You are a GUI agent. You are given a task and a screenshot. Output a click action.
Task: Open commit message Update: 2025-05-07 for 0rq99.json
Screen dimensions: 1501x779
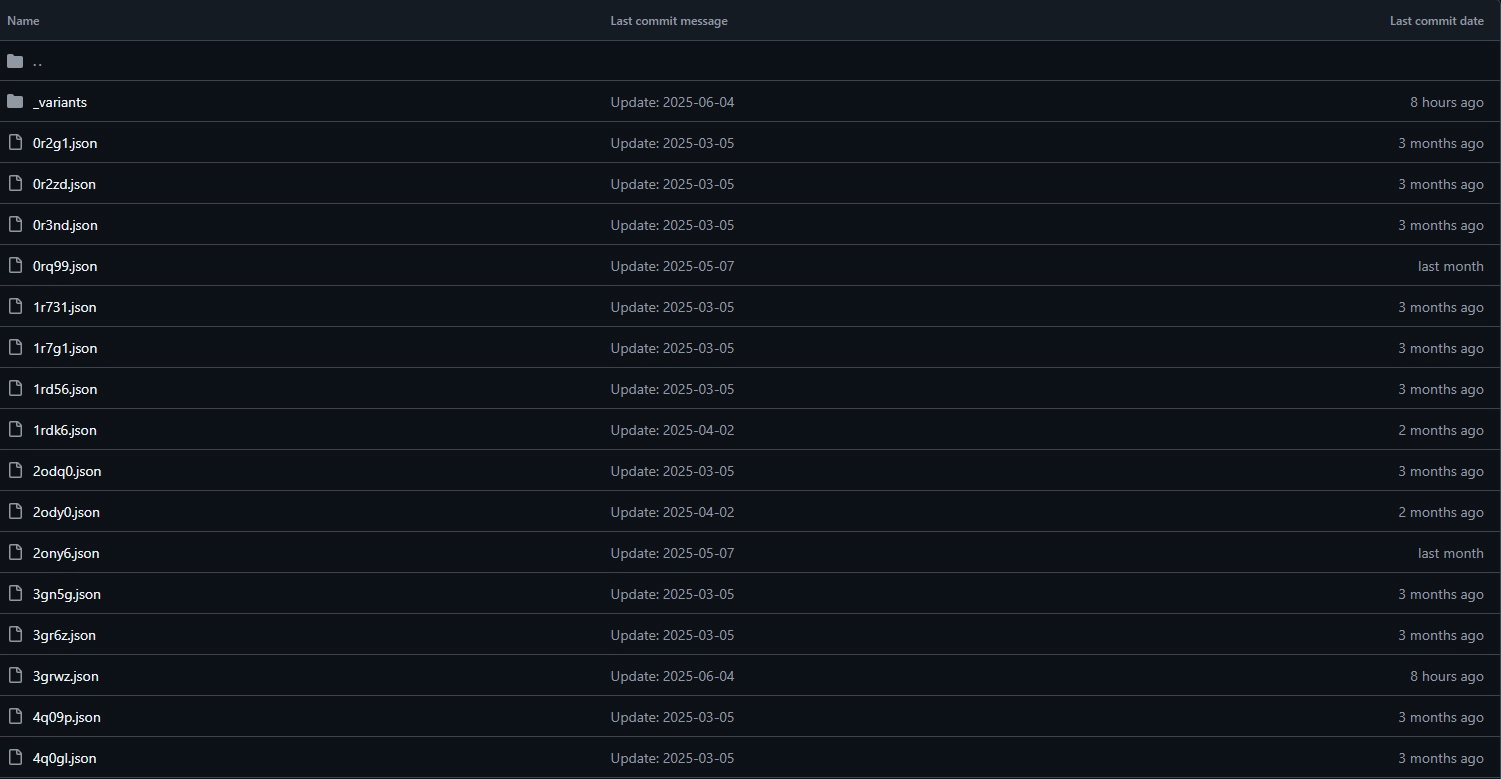pyautogui.click(x=672, y=266)
